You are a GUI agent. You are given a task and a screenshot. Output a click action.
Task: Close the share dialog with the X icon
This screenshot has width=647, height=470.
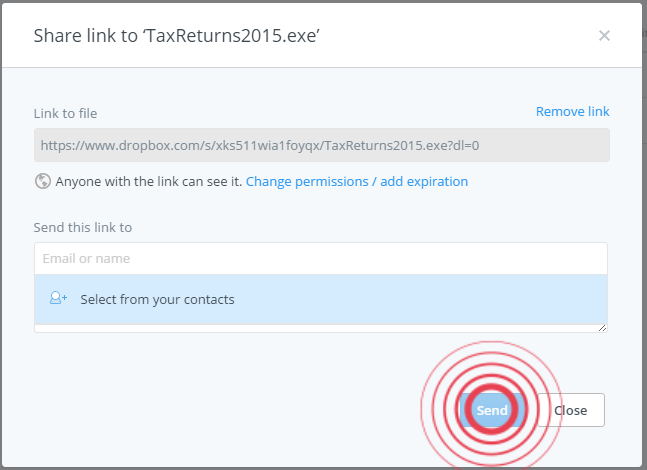point(604,36)
